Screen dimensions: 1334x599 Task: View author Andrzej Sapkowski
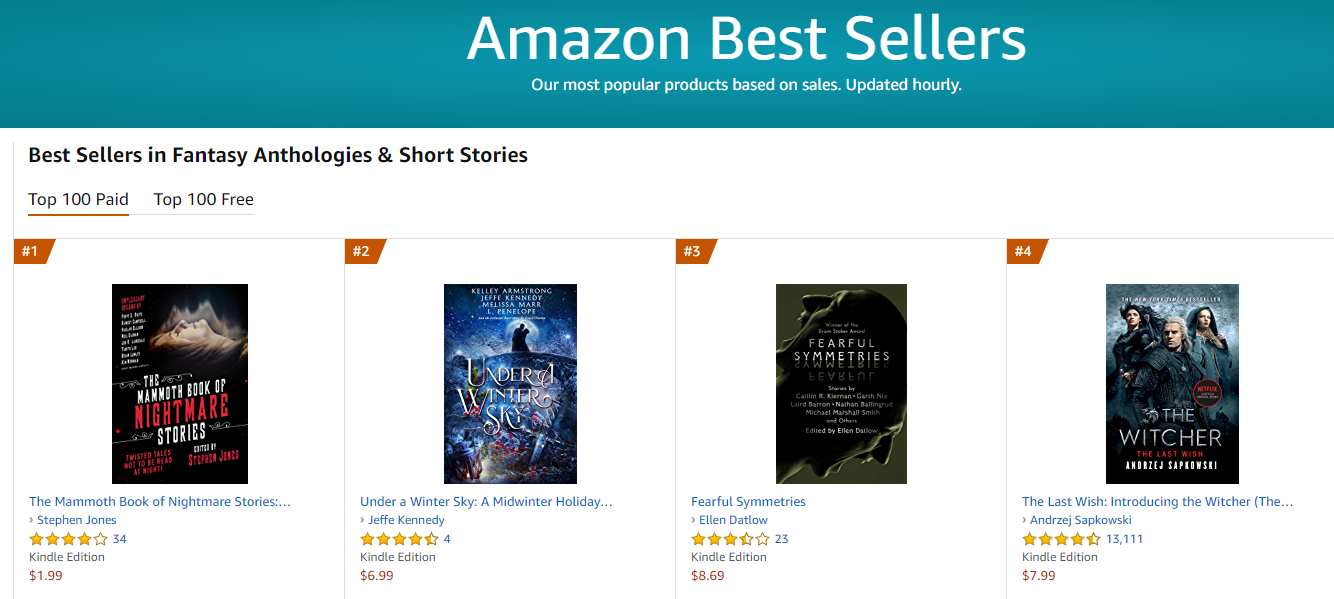(x=1081, y=520)
